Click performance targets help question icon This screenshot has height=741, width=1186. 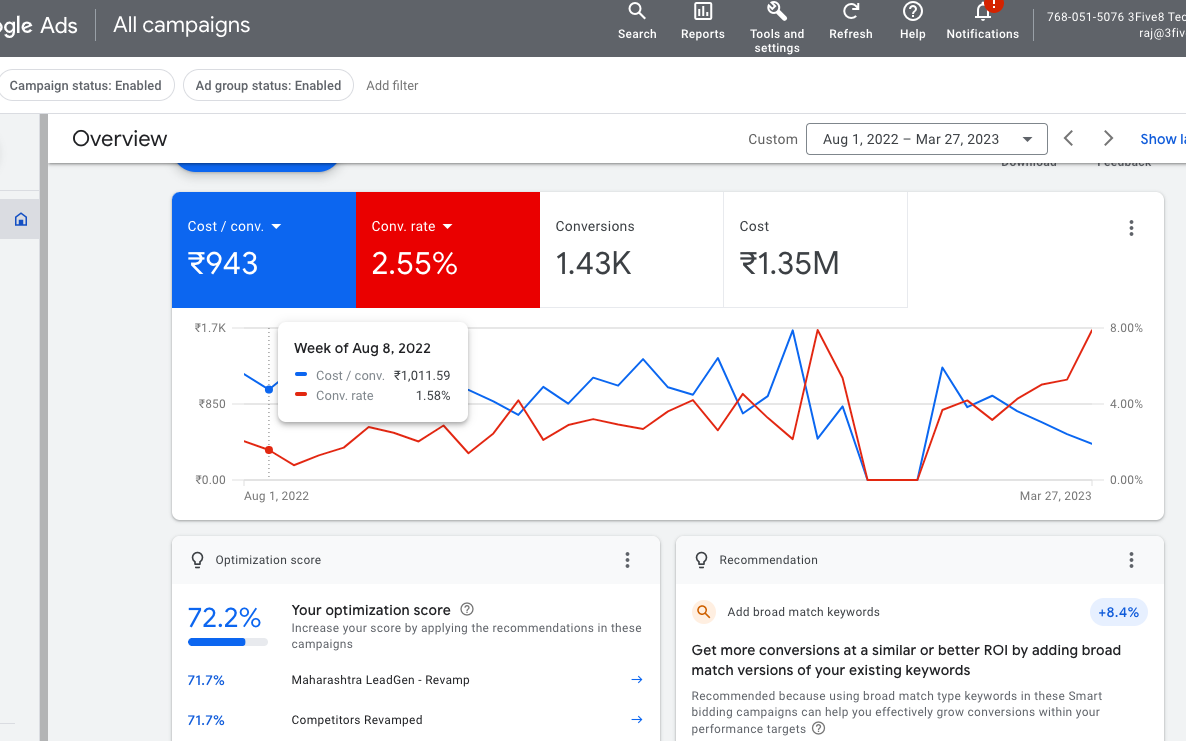[818, 728]
